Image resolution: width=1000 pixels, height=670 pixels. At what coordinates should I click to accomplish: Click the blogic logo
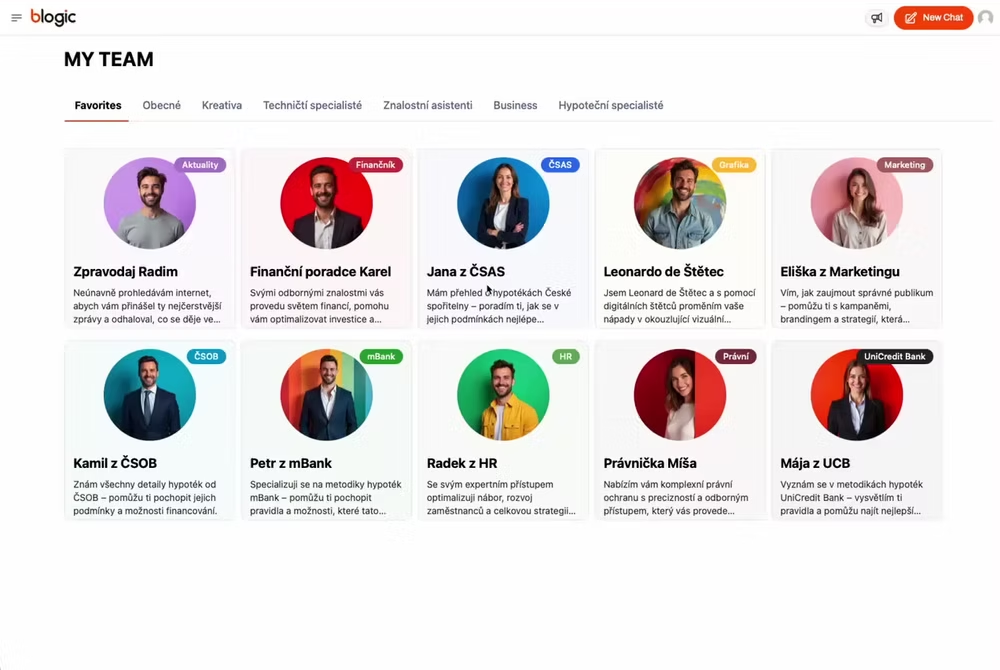click(x=53, y=17)
